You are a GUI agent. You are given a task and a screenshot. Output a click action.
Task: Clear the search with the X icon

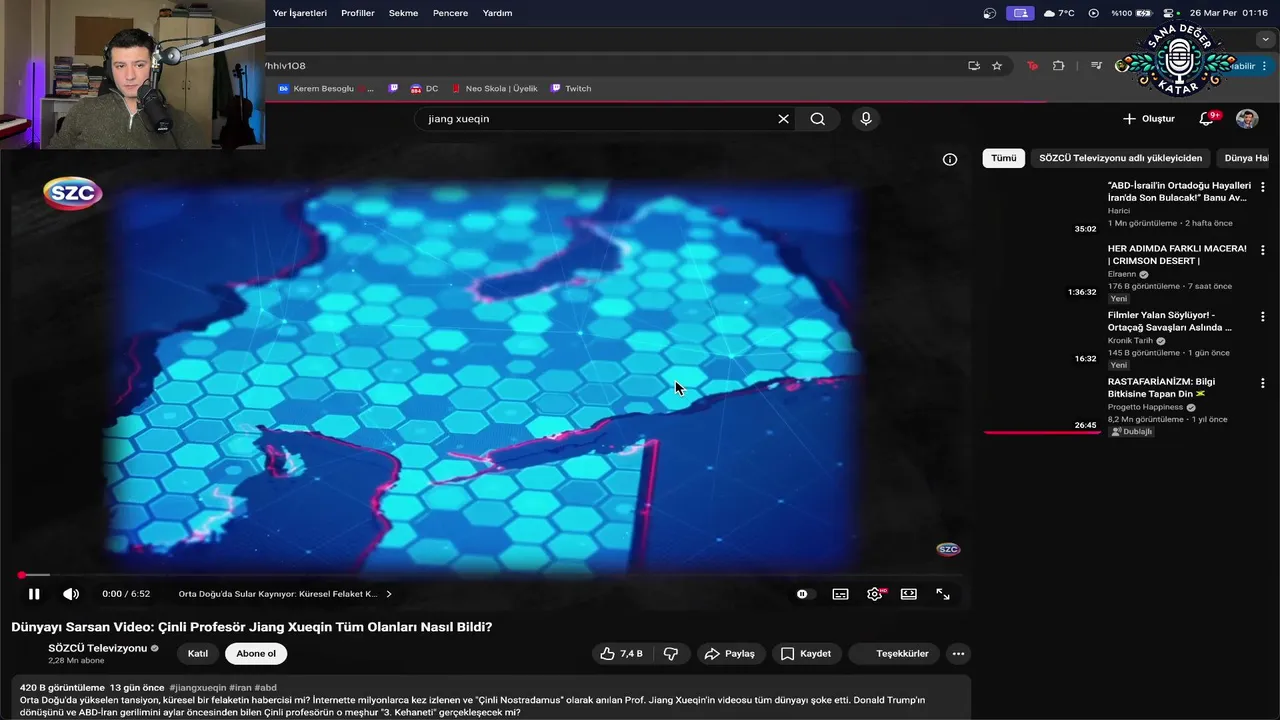coord(784,119)
